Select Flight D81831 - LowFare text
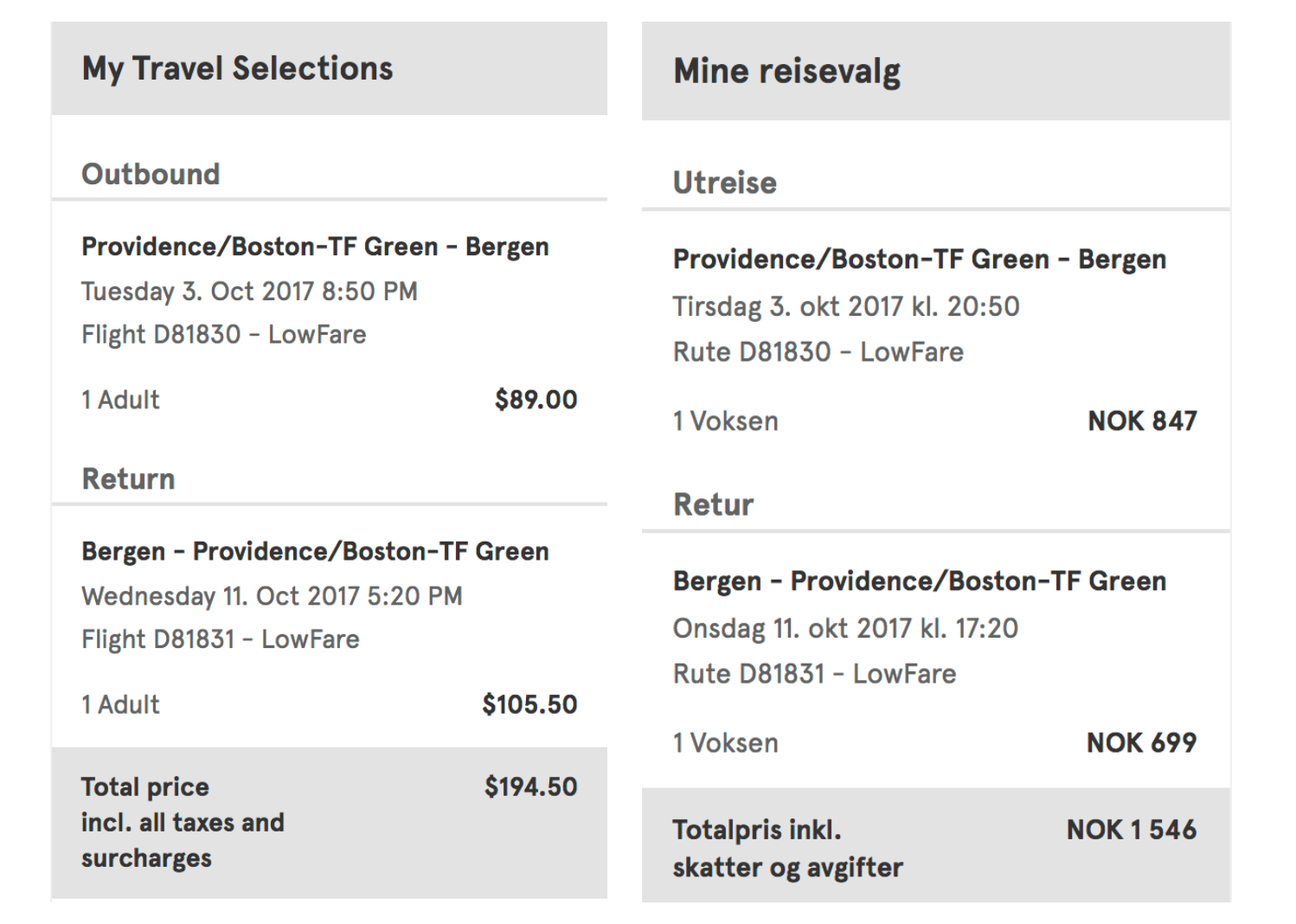Viewport: 1296px width, 924px height. [x=220, y=639]
